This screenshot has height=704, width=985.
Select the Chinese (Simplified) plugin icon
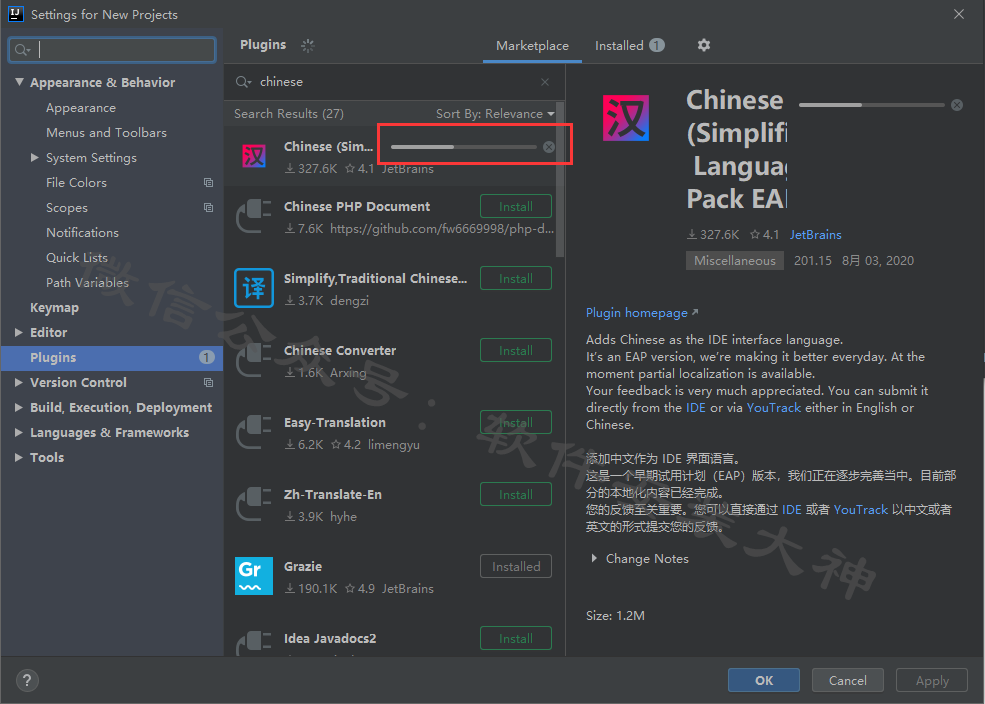tap(254, 156)
